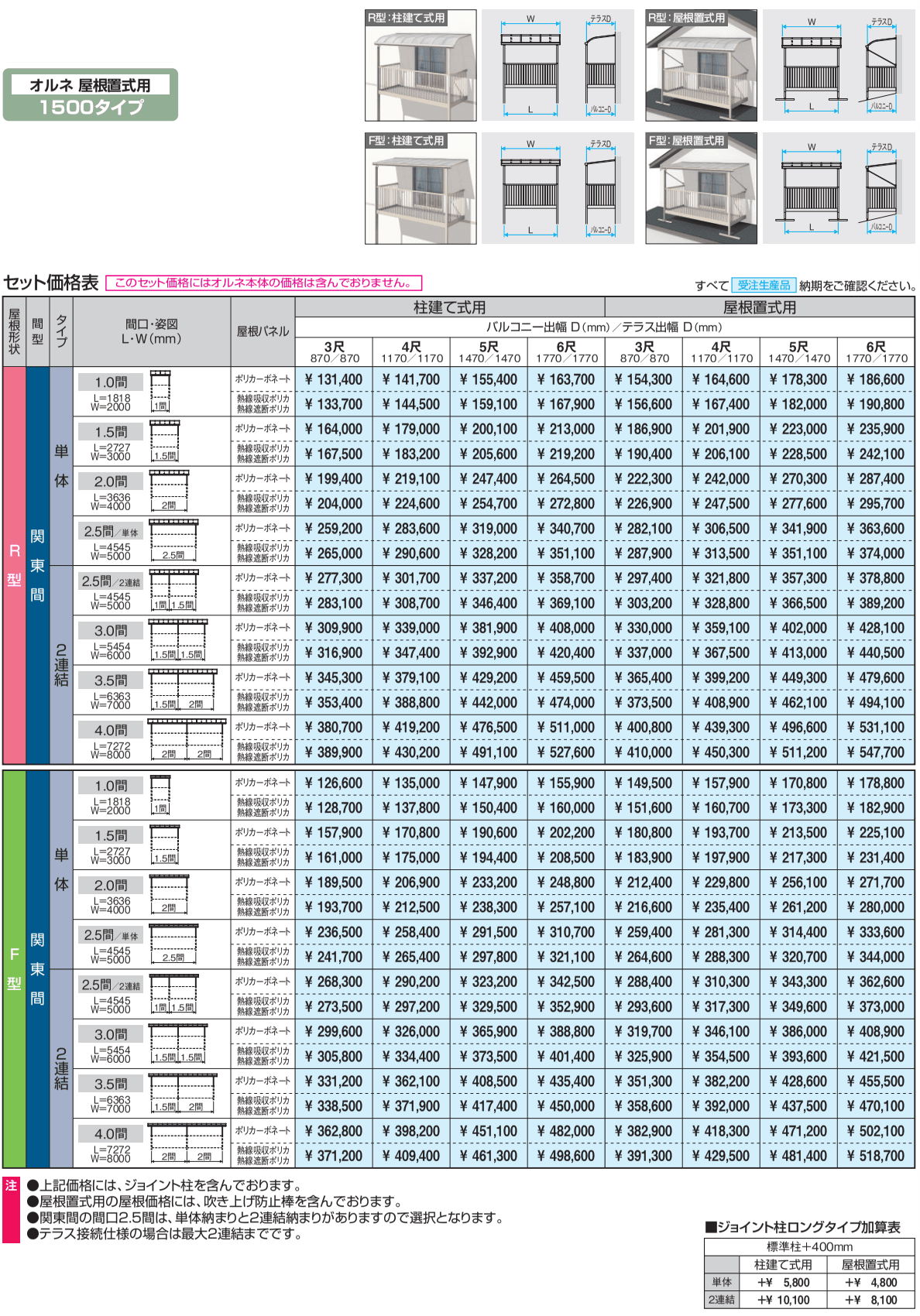Select the +¥ 4,800 surcharge cell
Viewport: 920px width, 1316px height.
[870, 1282]
